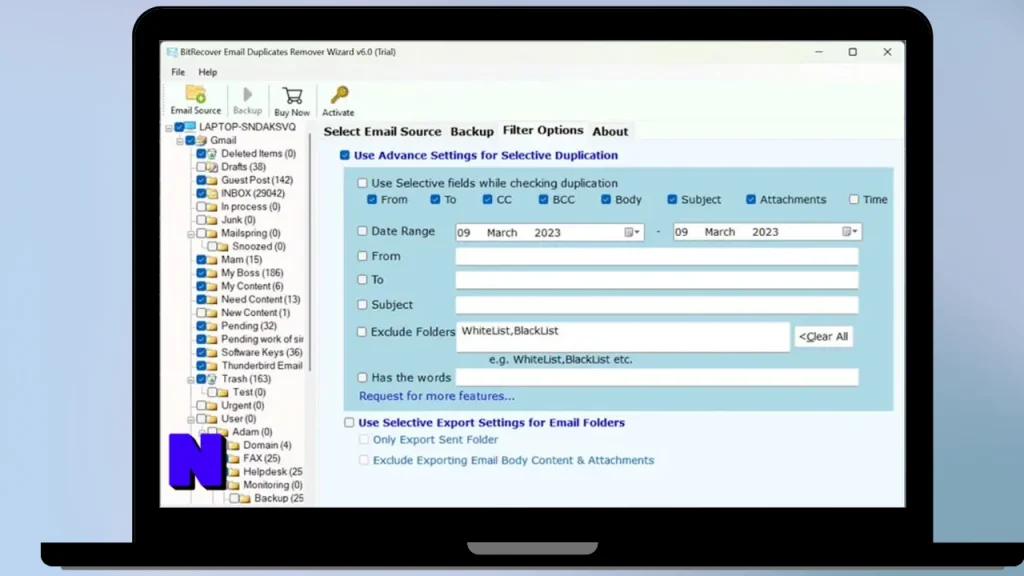Viewport: 1024px width, 576px height.
Task: Click the Gmail folder icon
Action: tap(202, 140)
